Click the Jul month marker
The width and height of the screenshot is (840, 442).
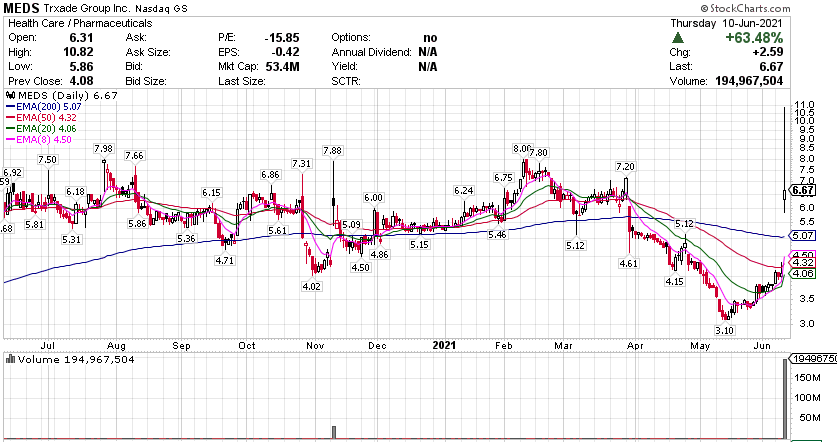(48, 346)
